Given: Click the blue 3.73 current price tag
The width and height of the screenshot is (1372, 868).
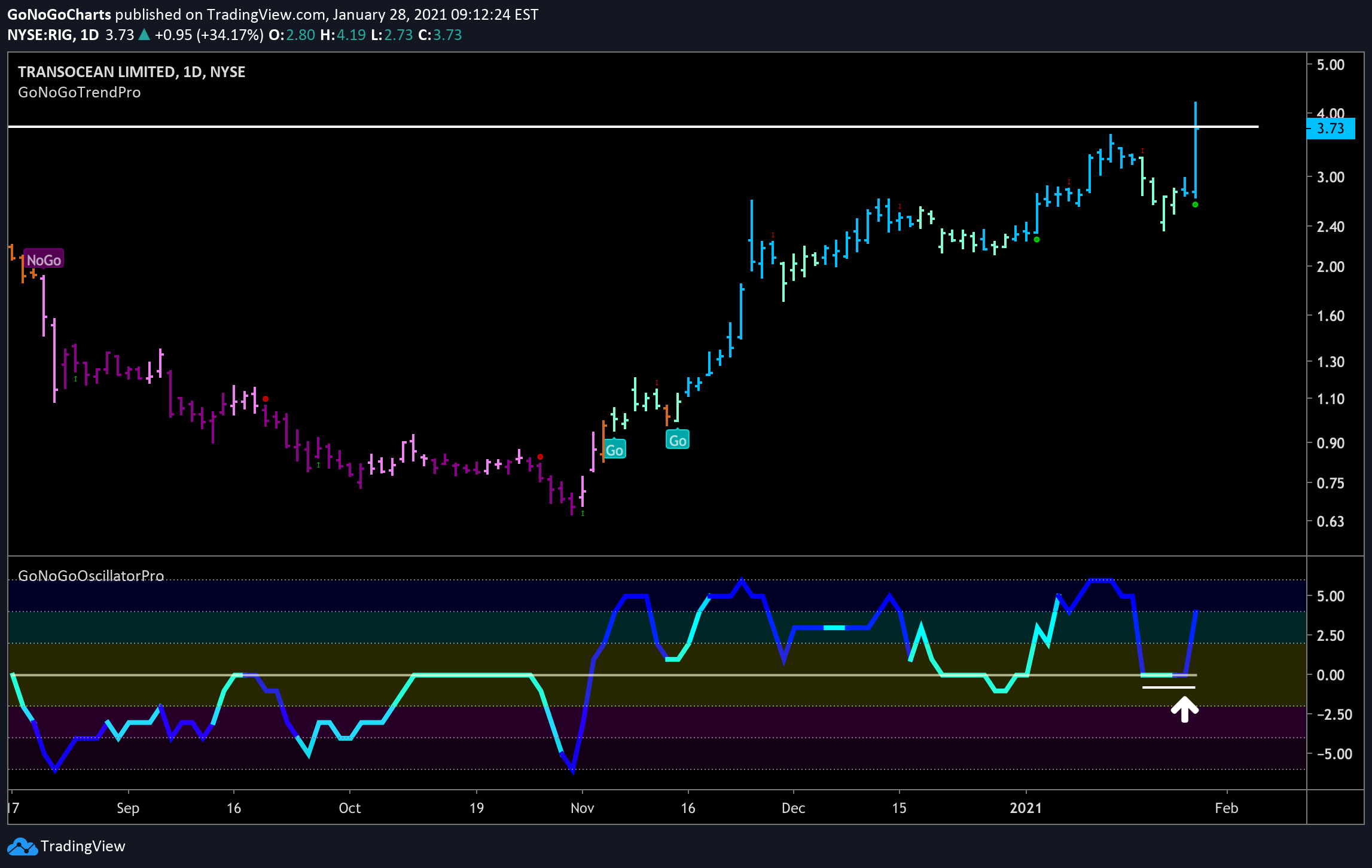Looking at the screenshot, I should coord(1330,129).
